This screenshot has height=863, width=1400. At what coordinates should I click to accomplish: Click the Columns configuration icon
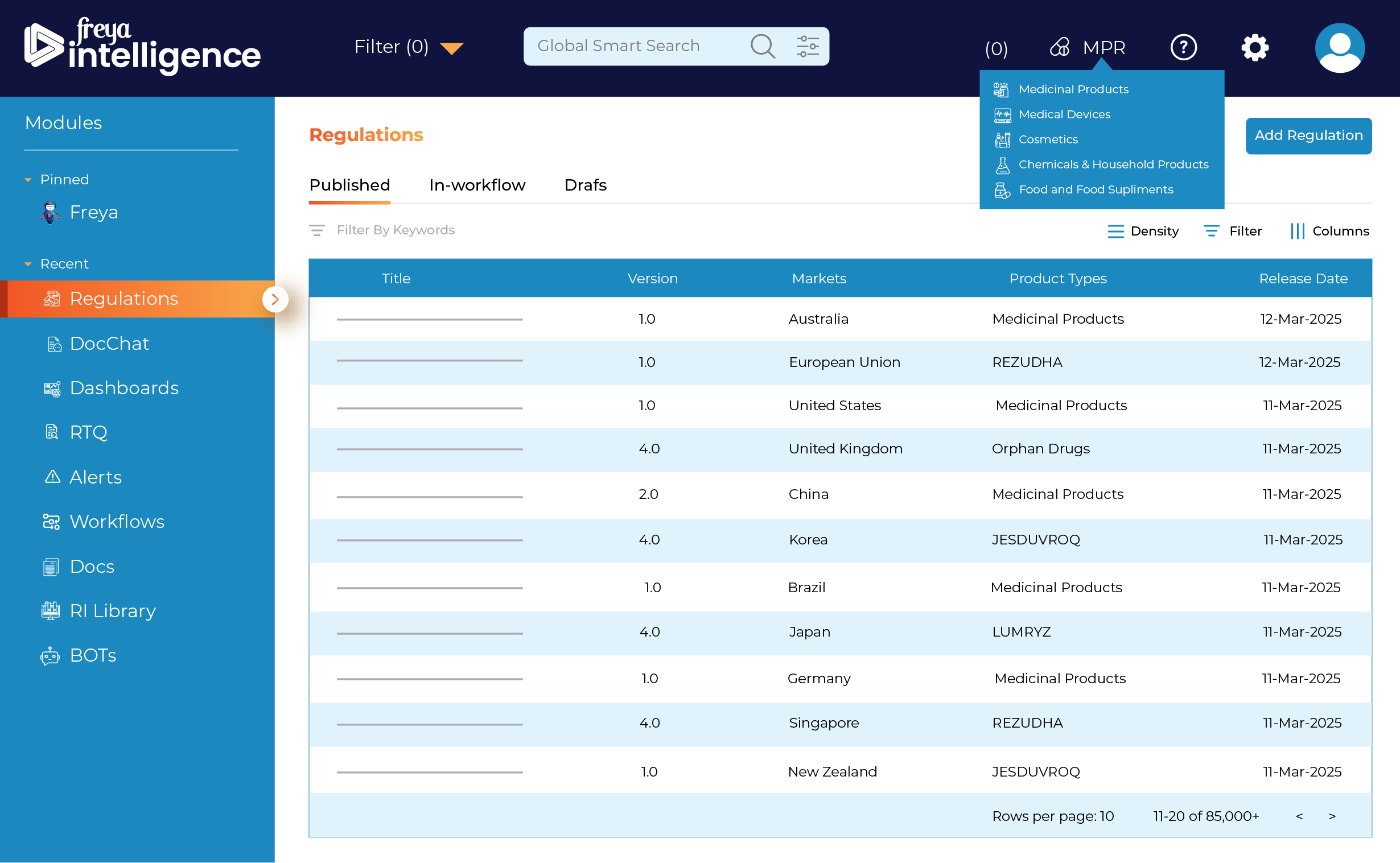[1298, 231]
